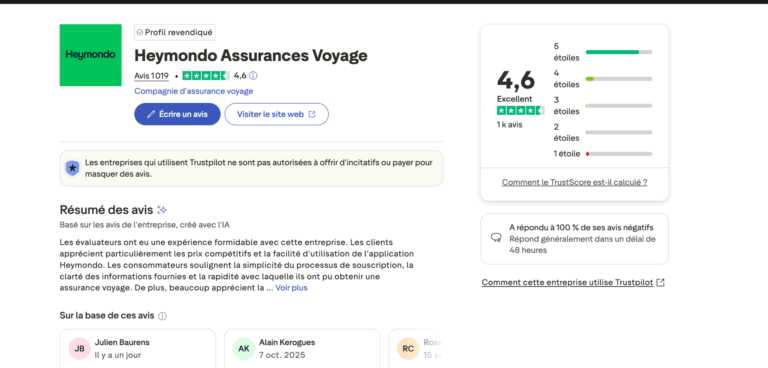
Task: Click info icon next to Sur la base de ces avis
Action: [x=163, y=316]
